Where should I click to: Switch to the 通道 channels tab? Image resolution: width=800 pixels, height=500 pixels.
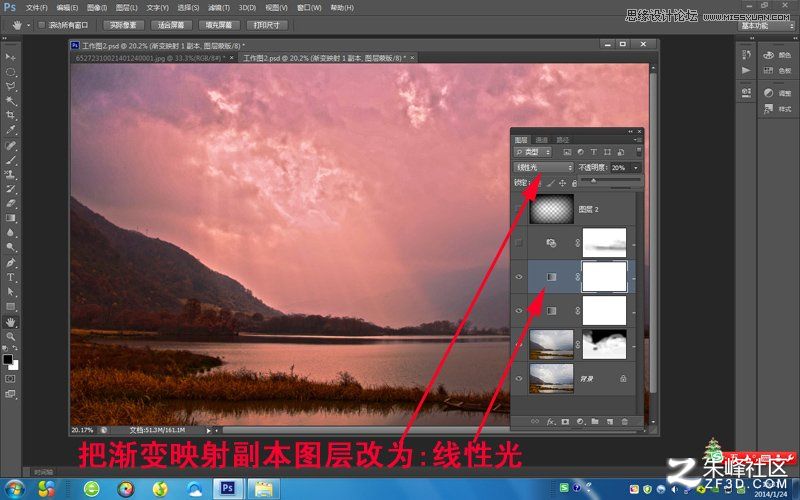tap(542, 140)
